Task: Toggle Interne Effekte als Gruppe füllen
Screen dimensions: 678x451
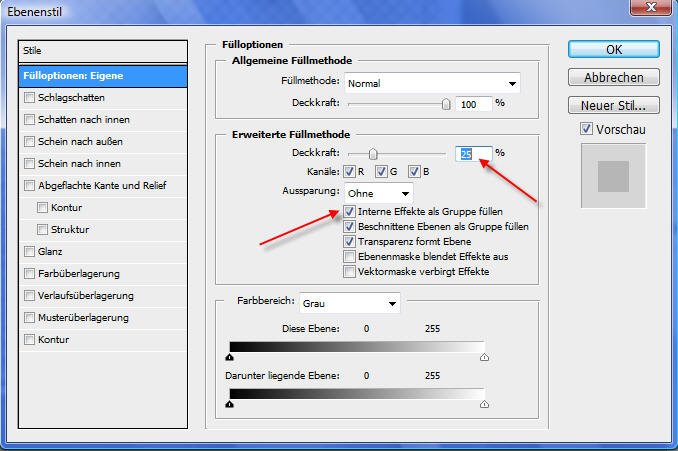Action: coord(349,212)
